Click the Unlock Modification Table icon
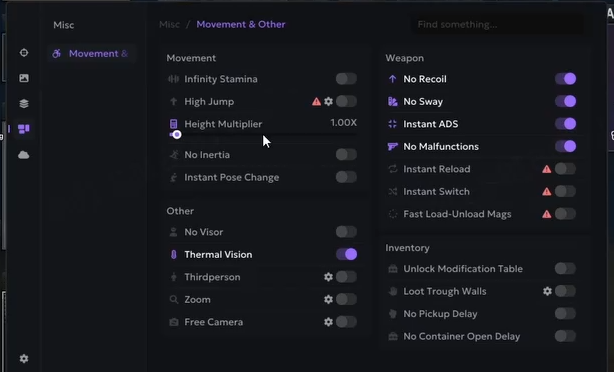Viewport: 614px width, 372px height. (392, 269)
